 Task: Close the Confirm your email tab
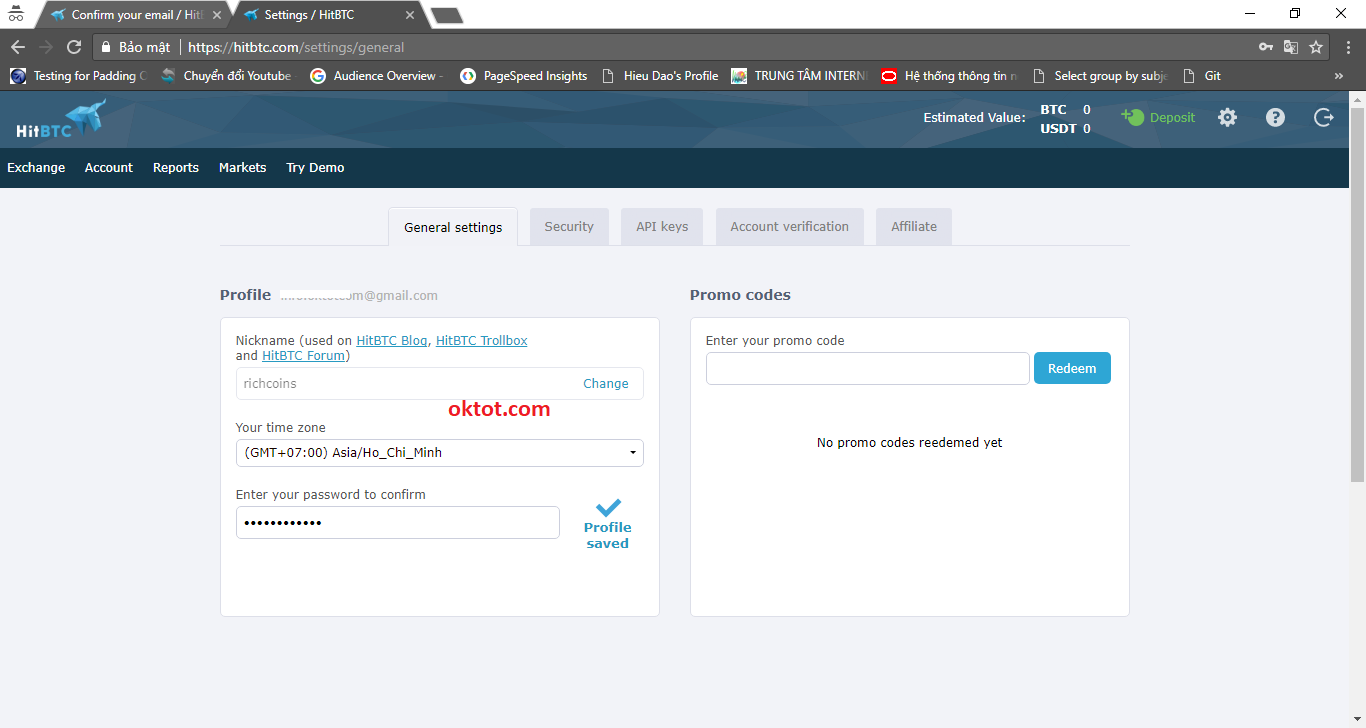click(217, 15)
